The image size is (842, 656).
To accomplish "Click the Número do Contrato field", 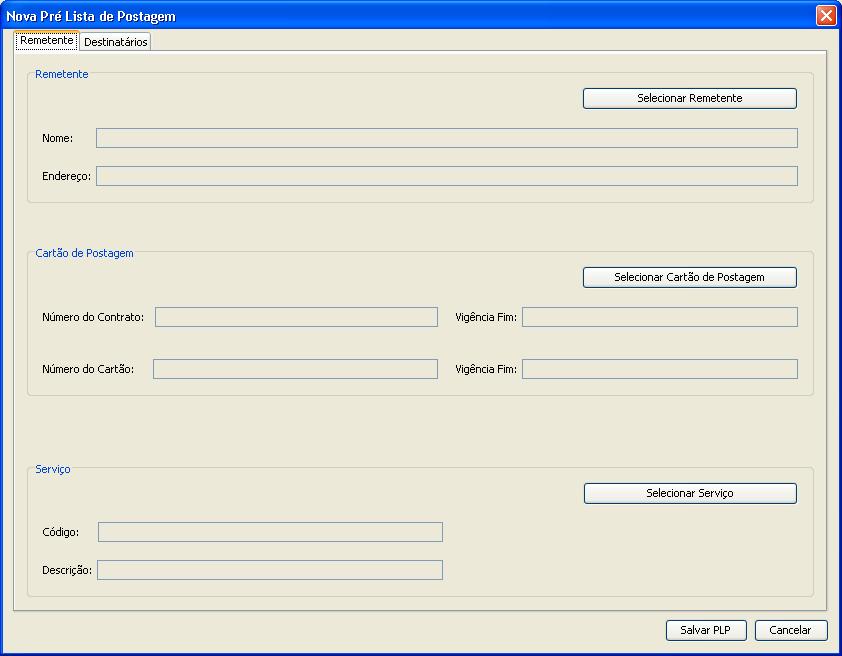I will 295,316.
